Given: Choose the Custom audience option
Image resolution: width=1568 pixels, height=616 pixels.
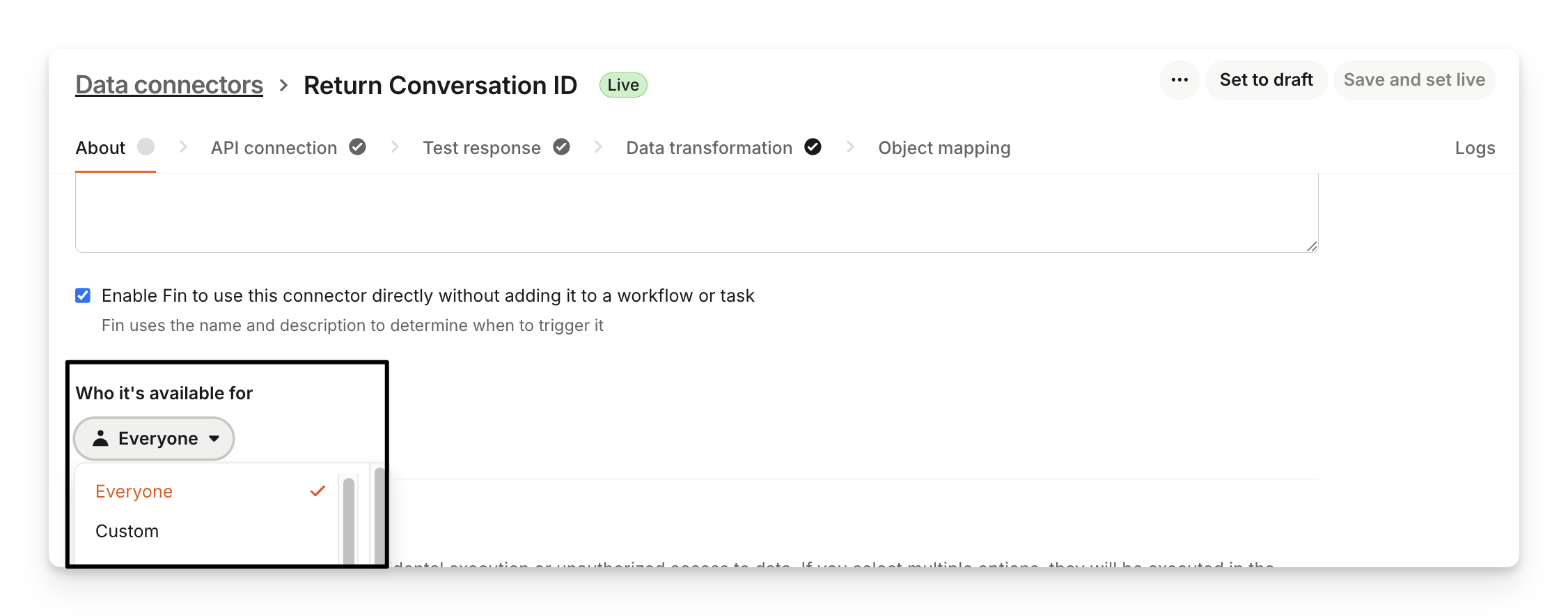Looking at the screenshot, I should pyautogui.click(x=127, y=531).
